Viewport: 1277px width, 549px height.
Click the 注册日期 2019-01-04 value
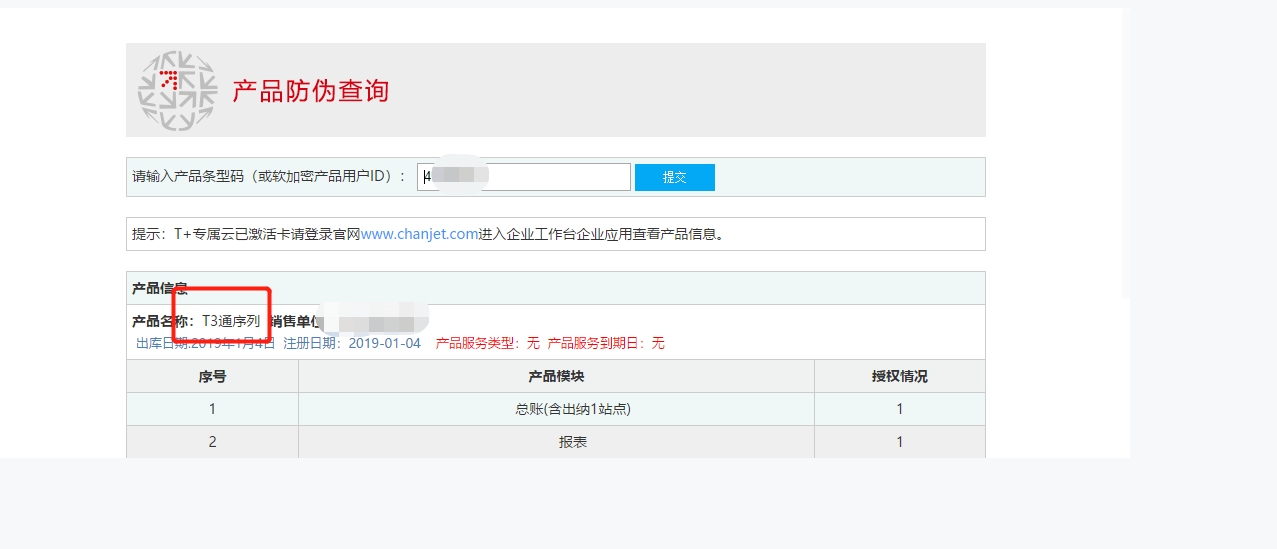[x=385, y=343]
